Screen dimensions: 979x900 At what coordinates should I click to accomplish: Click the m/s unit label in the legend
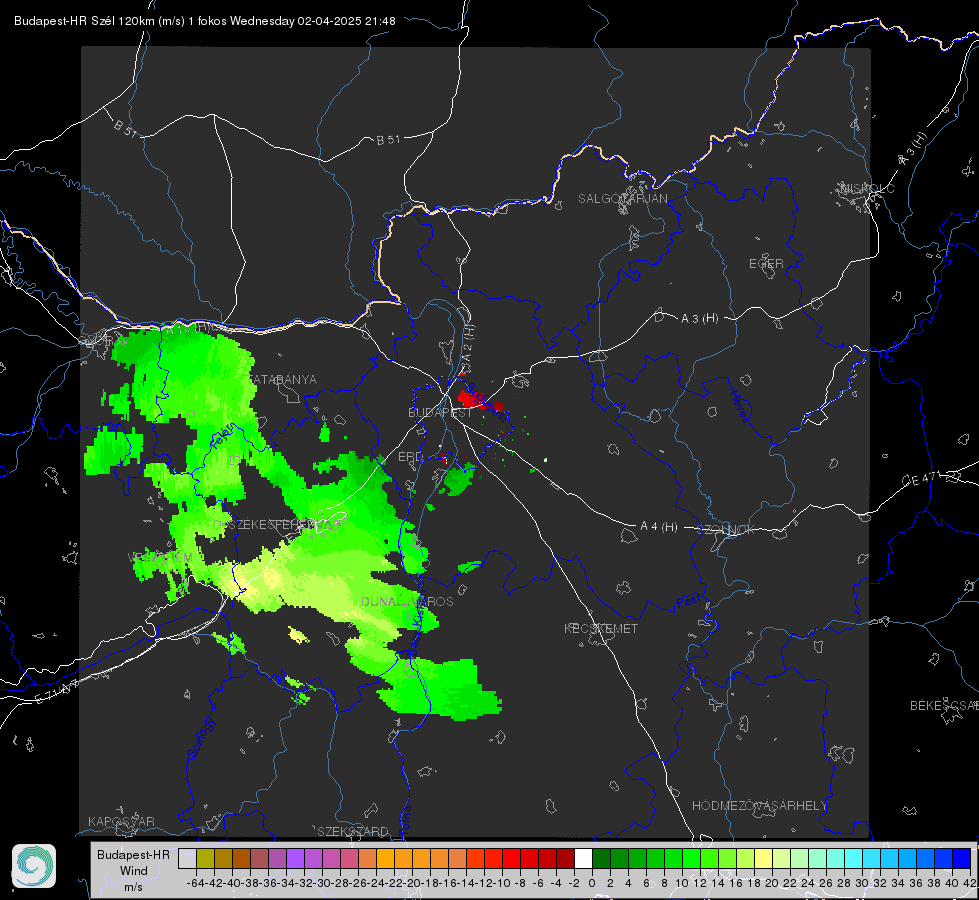pos(133,887)
